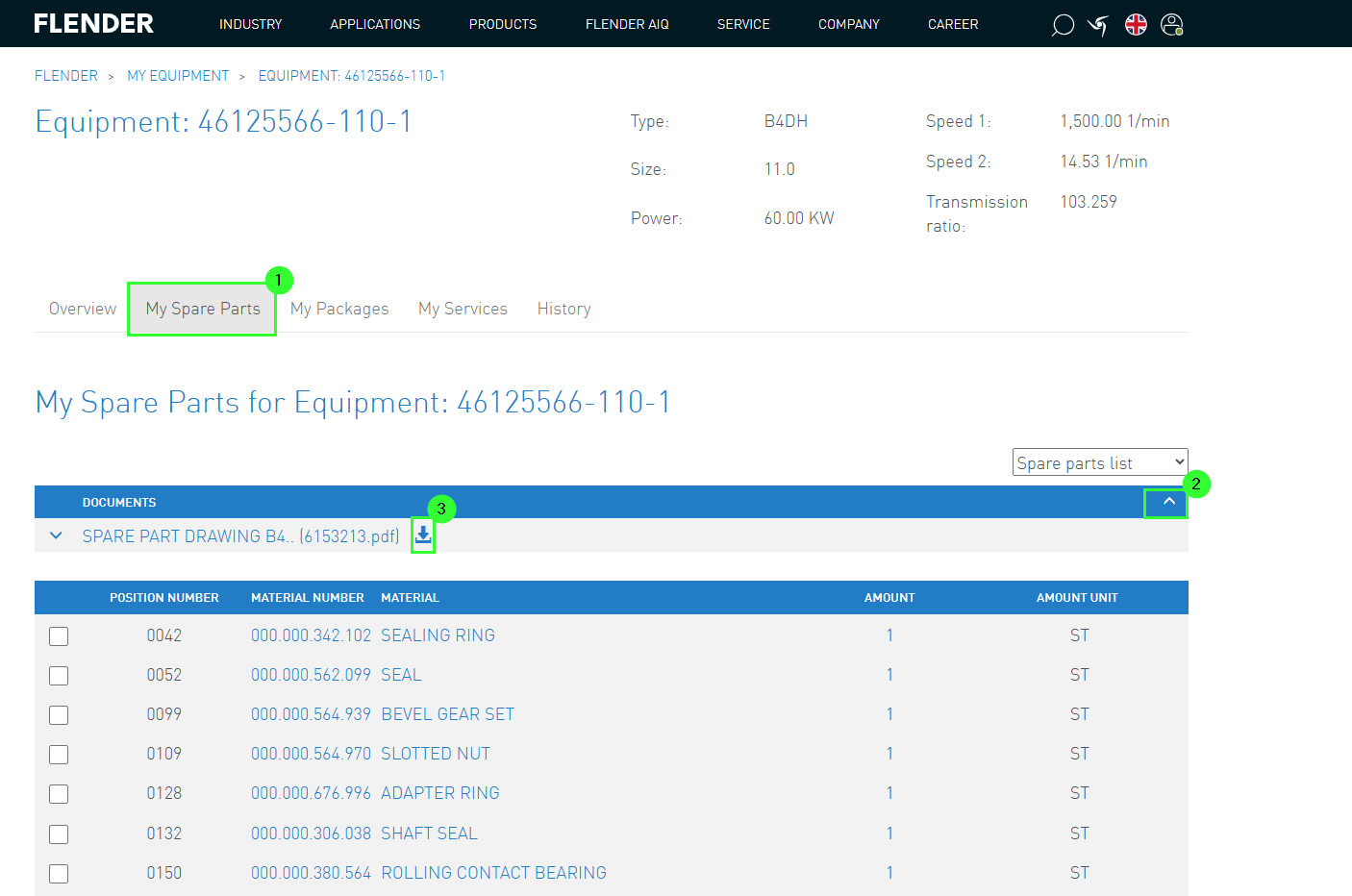Viewport: 1352px width, 896px height.
Task: Check the SHAFT SEAL row checkbox
Action: click(59, 834)
